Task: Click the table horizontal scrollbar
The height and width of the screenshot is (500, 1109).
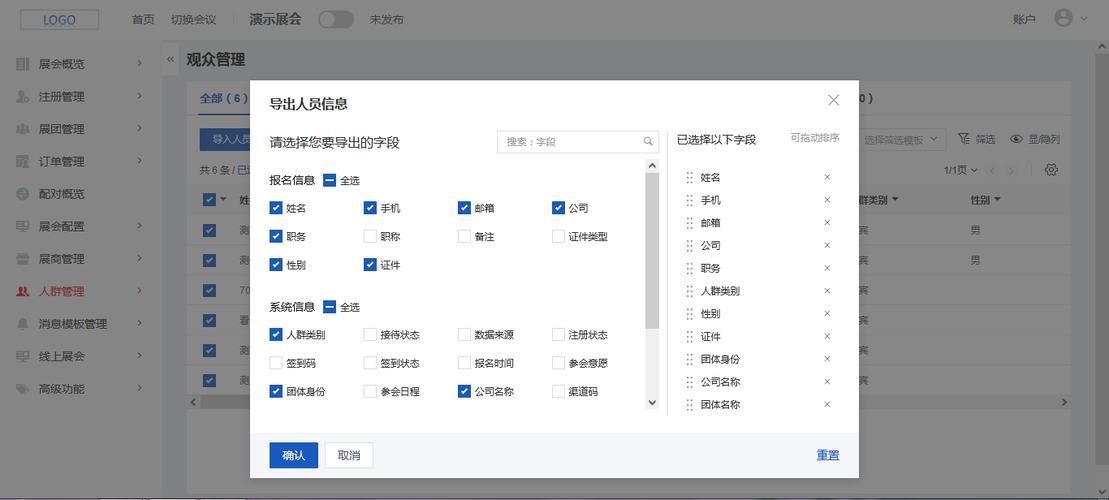Action: [629, 402]
